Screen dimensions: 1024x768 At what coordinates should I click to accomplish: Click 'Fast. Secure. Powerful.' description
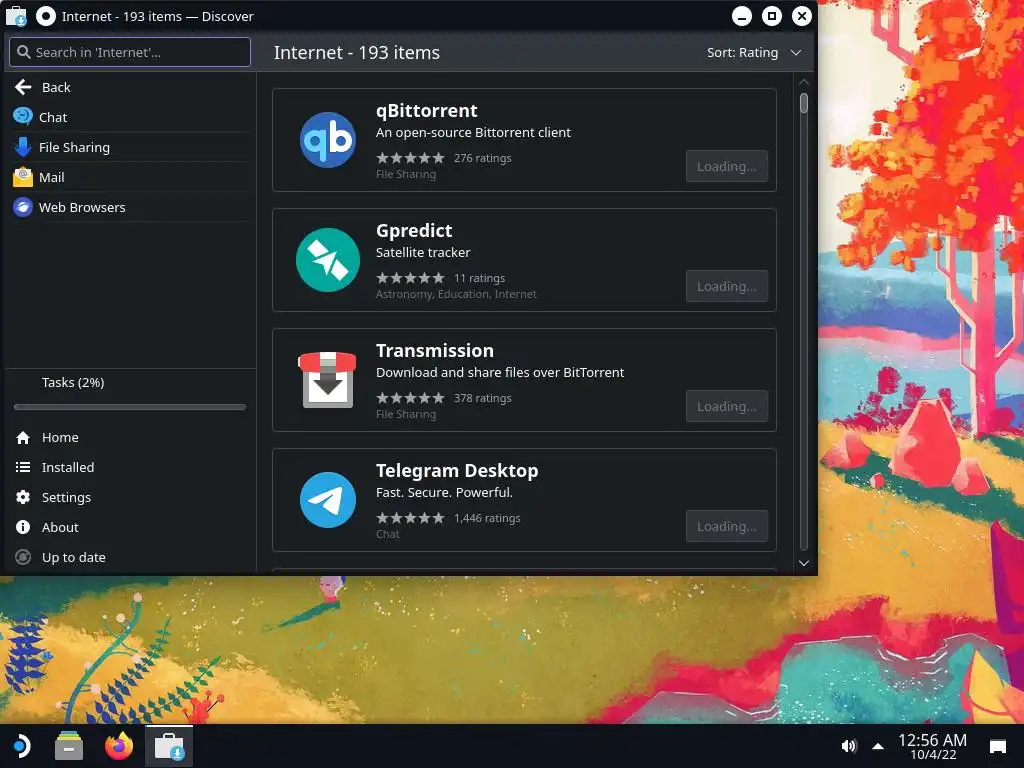[445, 492]
